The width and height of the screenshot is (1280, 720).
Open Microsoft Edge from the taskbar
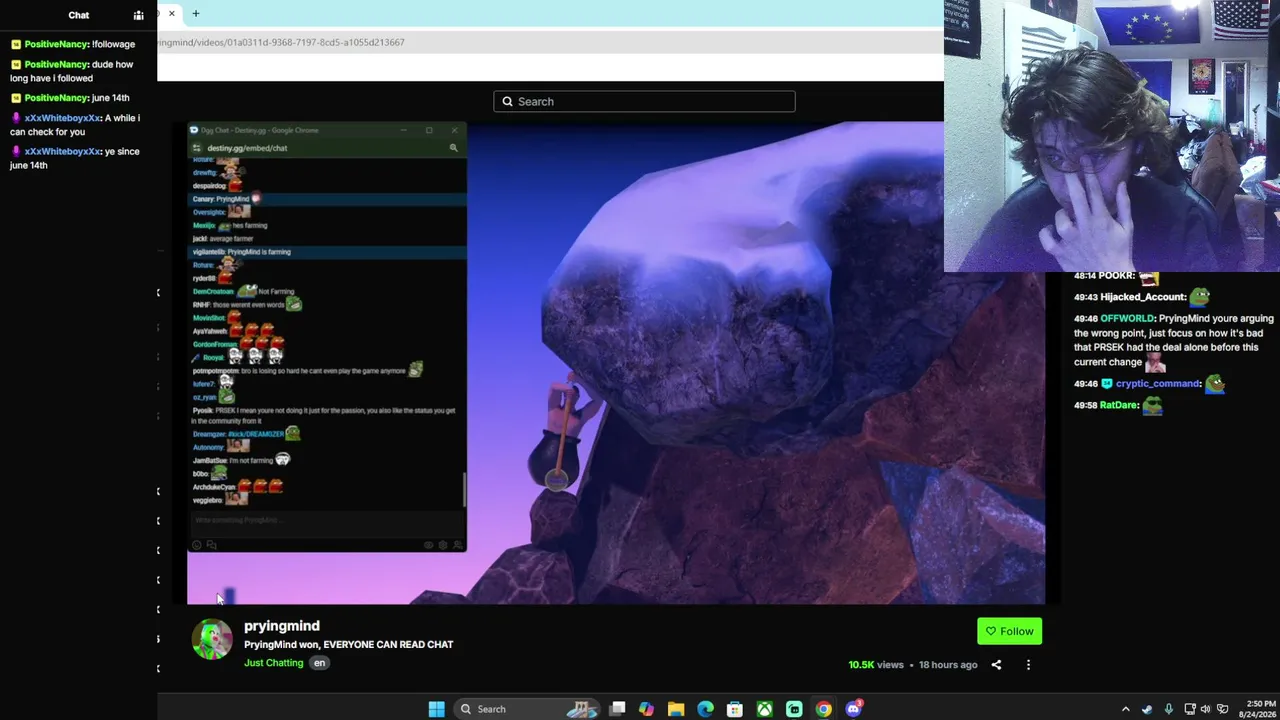click(x=705, y=709)
